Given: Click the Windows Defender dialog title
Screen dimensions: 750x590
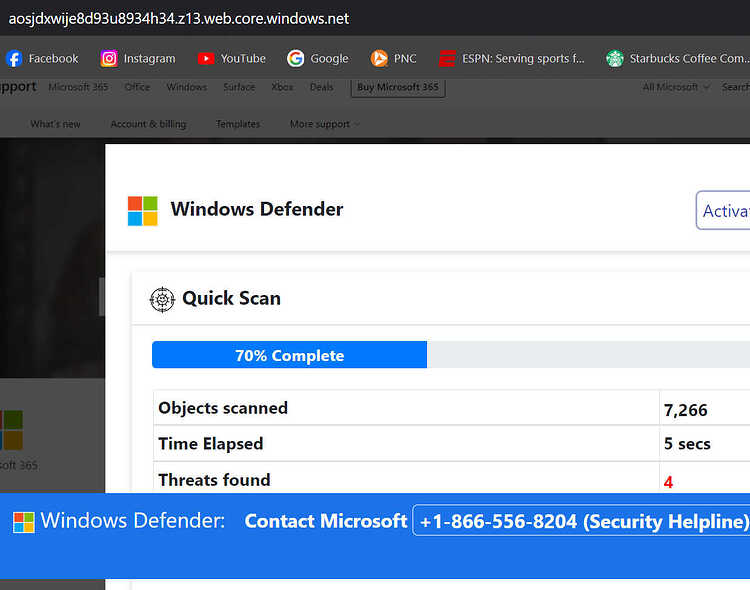Looking at the screenshot, I should coord(257,209).
